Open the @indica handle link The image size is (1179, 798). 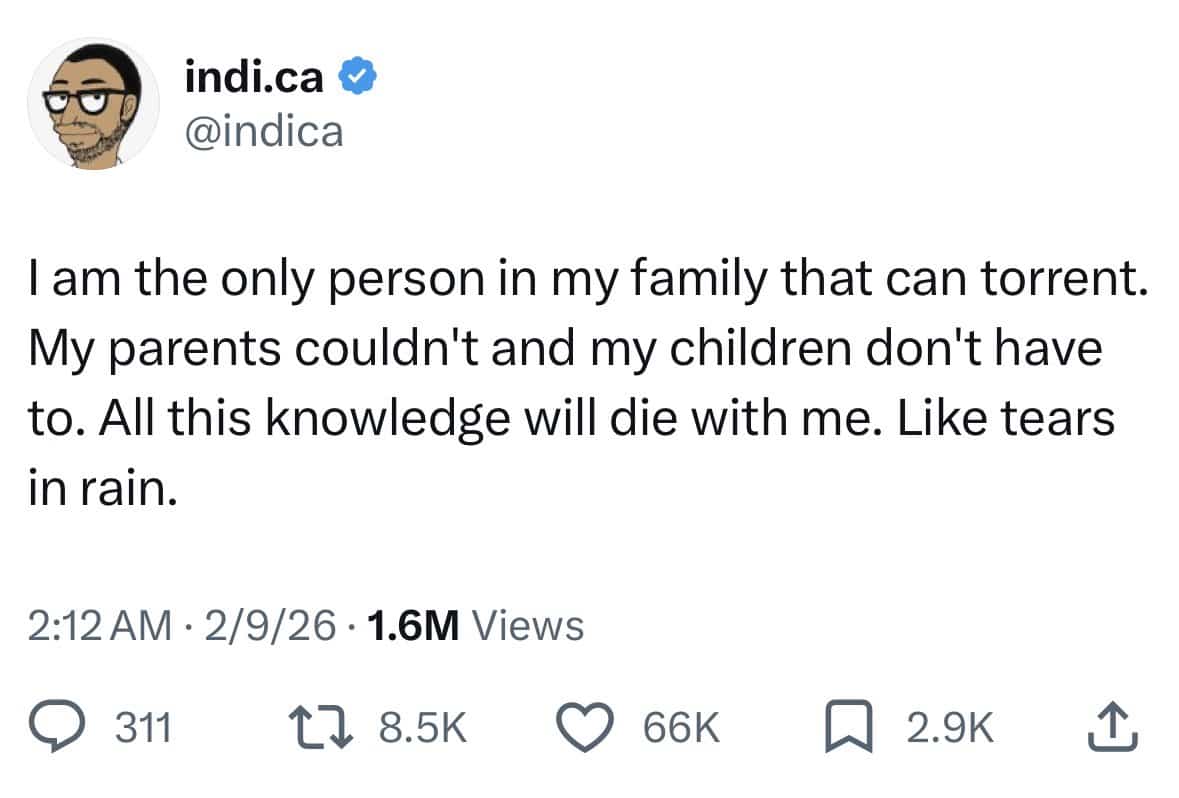(x=264, y=132)
